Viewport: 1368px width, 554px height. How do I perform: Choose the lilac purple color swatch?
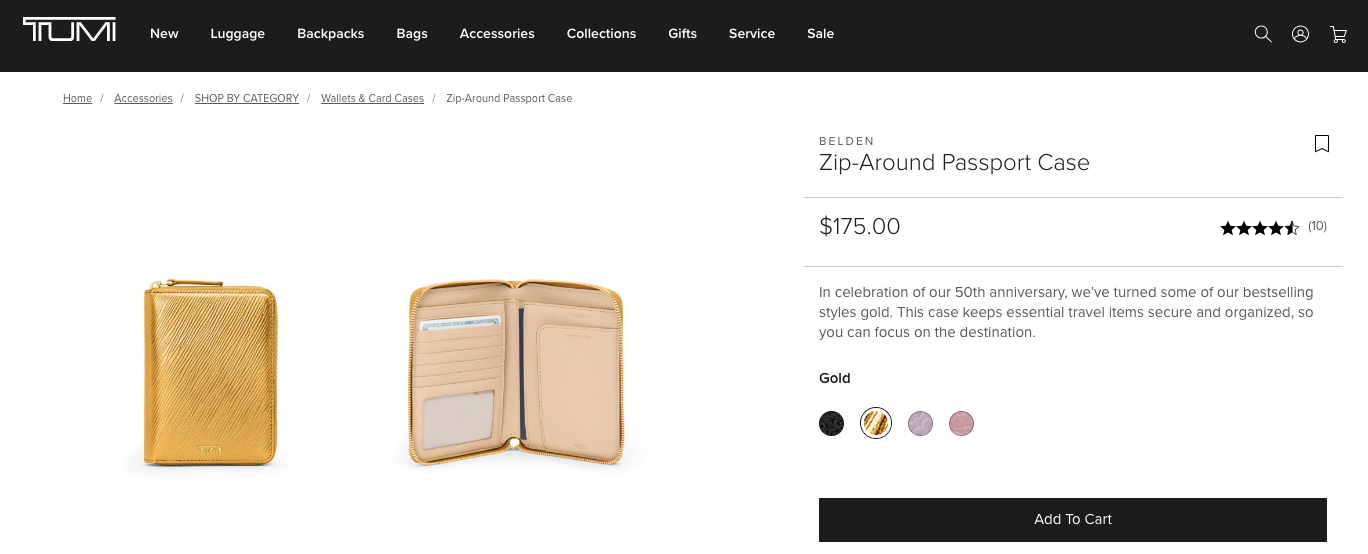point(920,424)
